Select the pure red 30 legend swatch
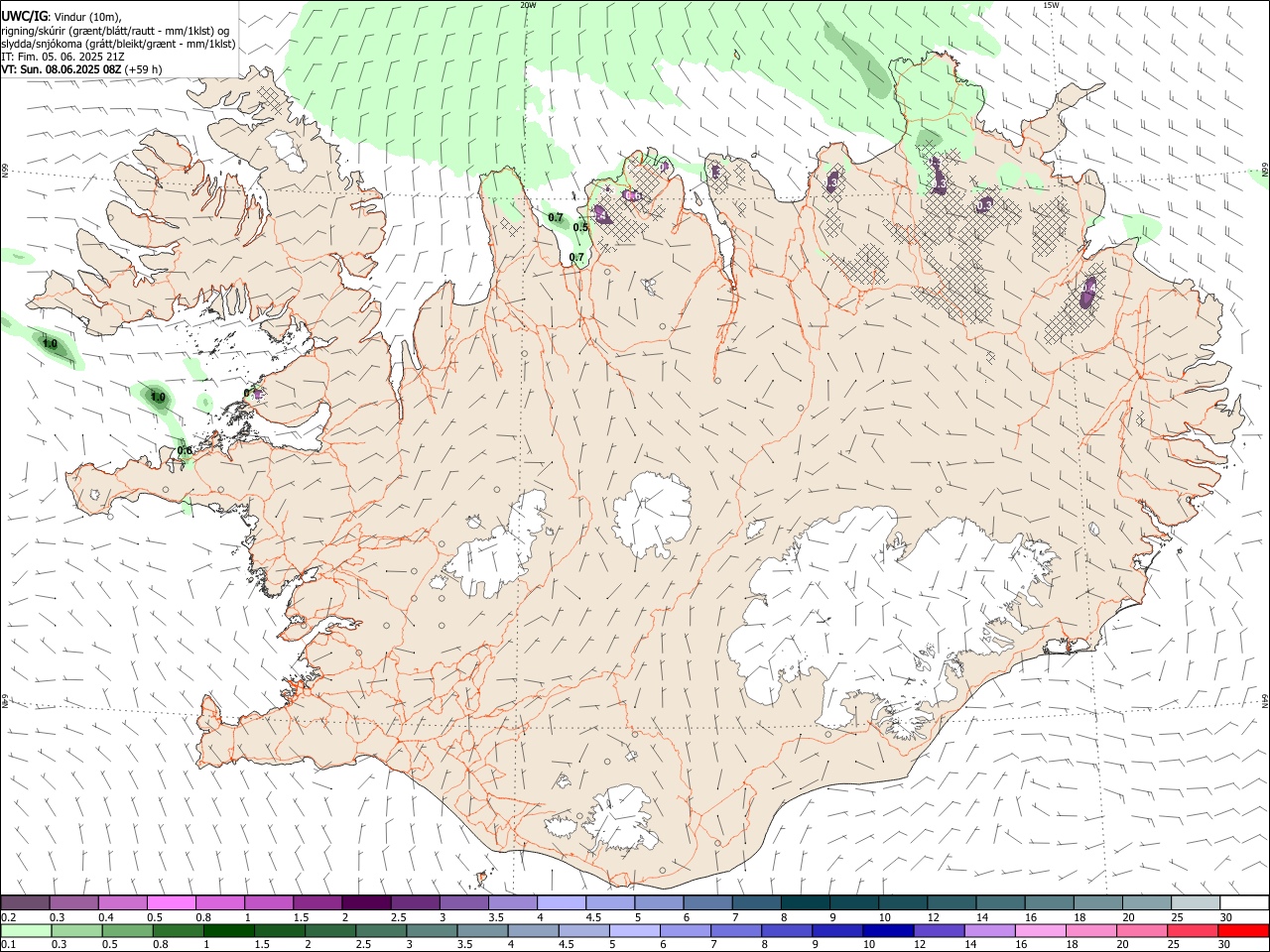Image resolution: width=1270 pixels, height=952 pixels. click(1242, 931)
